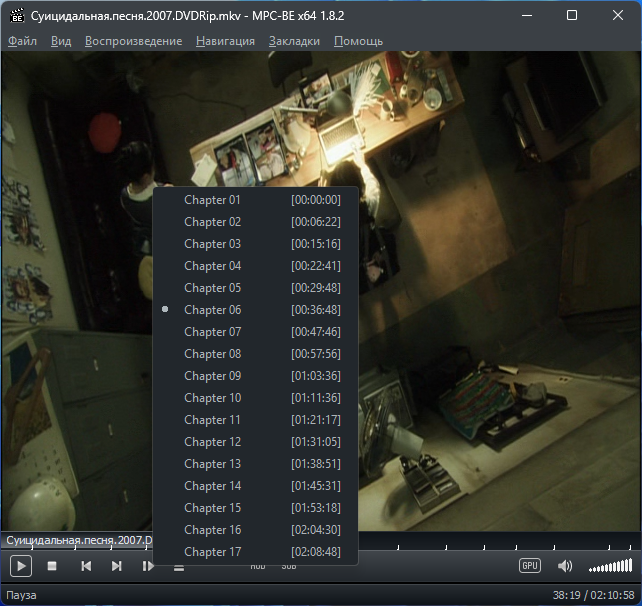This screenshot has width=642, height=606.
Task: Select Chapter 08 in chapter menu
Action: pyautogui.click(x=255, y=354)
